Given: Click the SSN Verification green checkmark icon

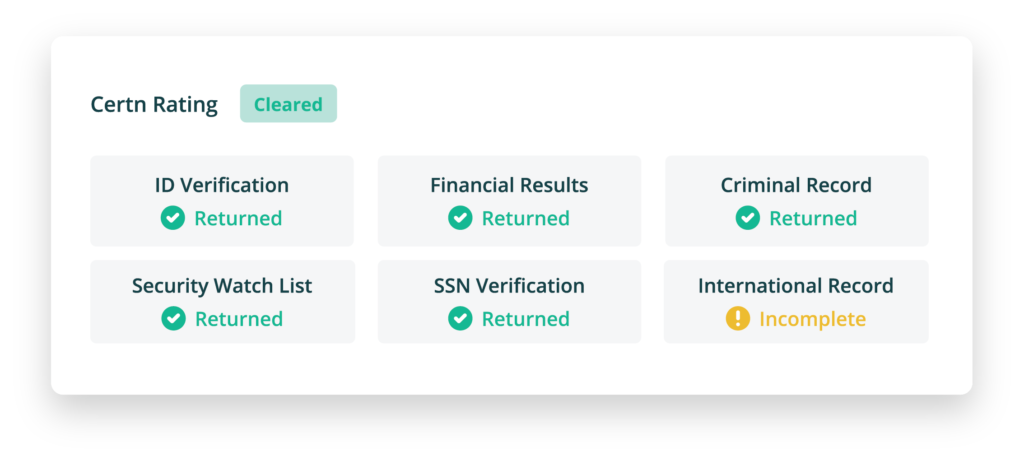Looking at the screenshot, I should [460, 319].
